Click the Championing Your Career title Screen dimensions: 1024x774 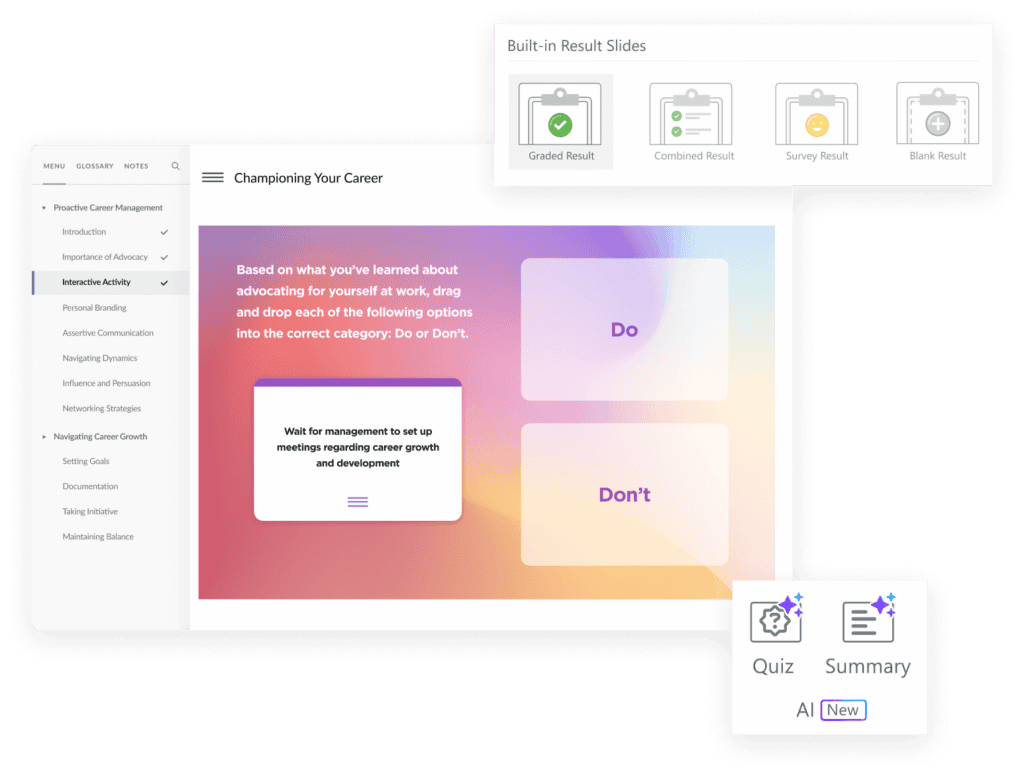(308, 178)
